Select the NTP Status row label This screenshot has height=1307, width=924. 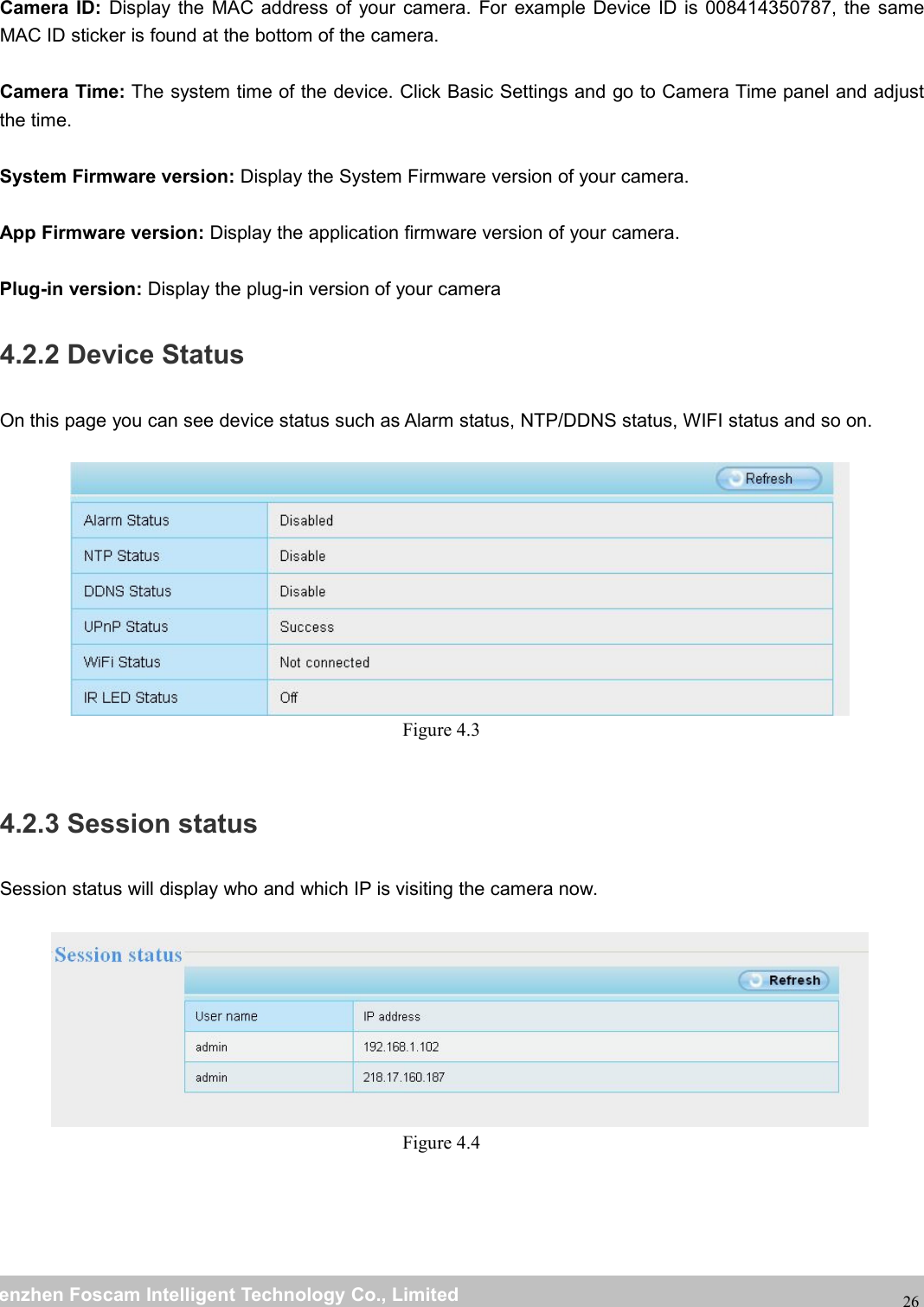tap(122, 556)
